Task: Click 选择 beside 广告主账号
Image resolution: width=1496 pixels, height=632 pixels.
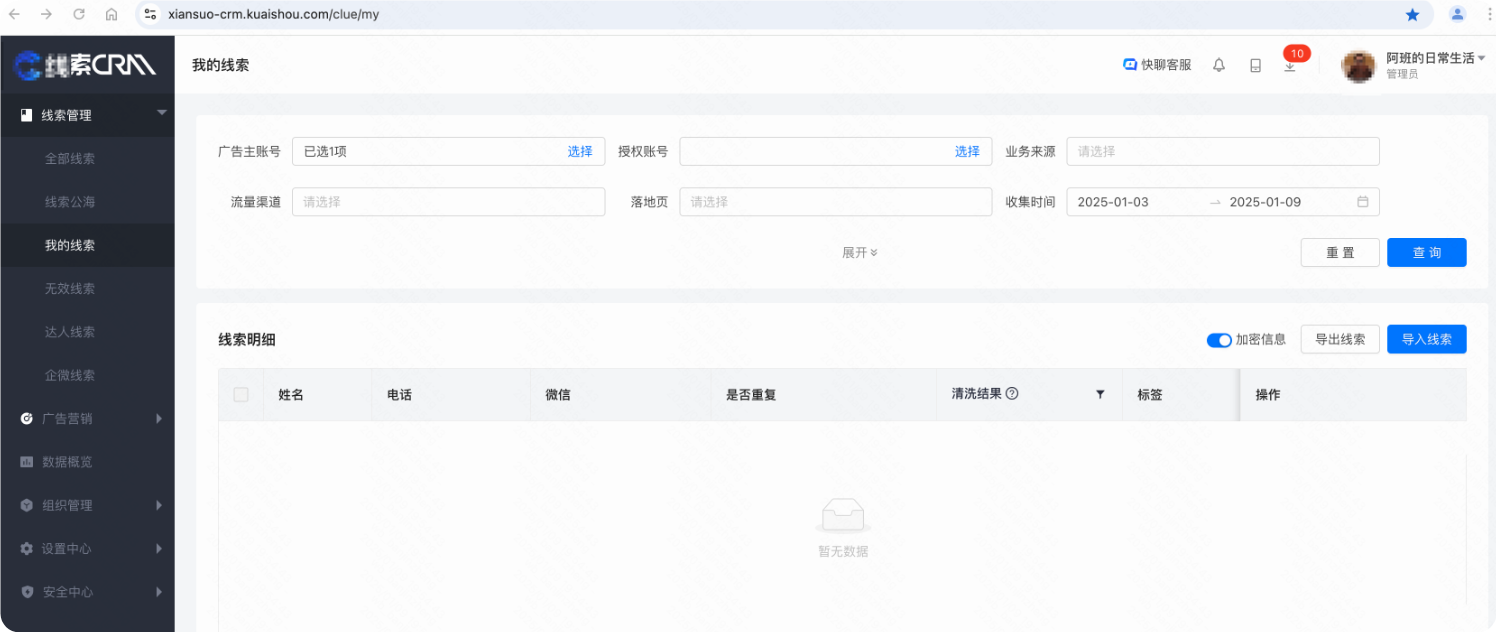Action: tap(578, 151)
